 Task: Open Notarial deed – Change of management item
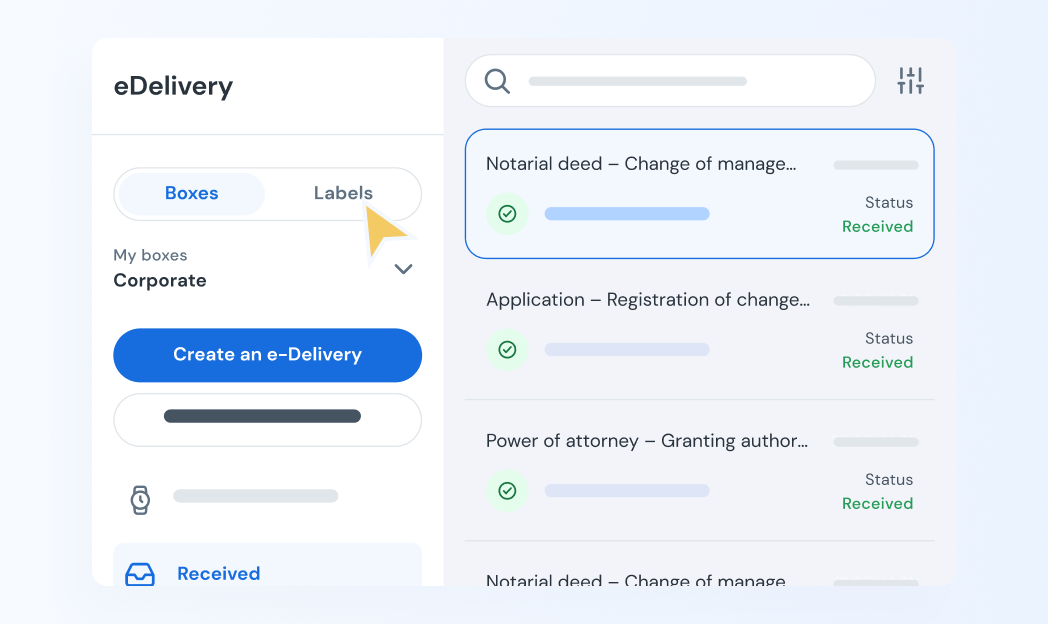pyautogui.click(x=641, y=164)
